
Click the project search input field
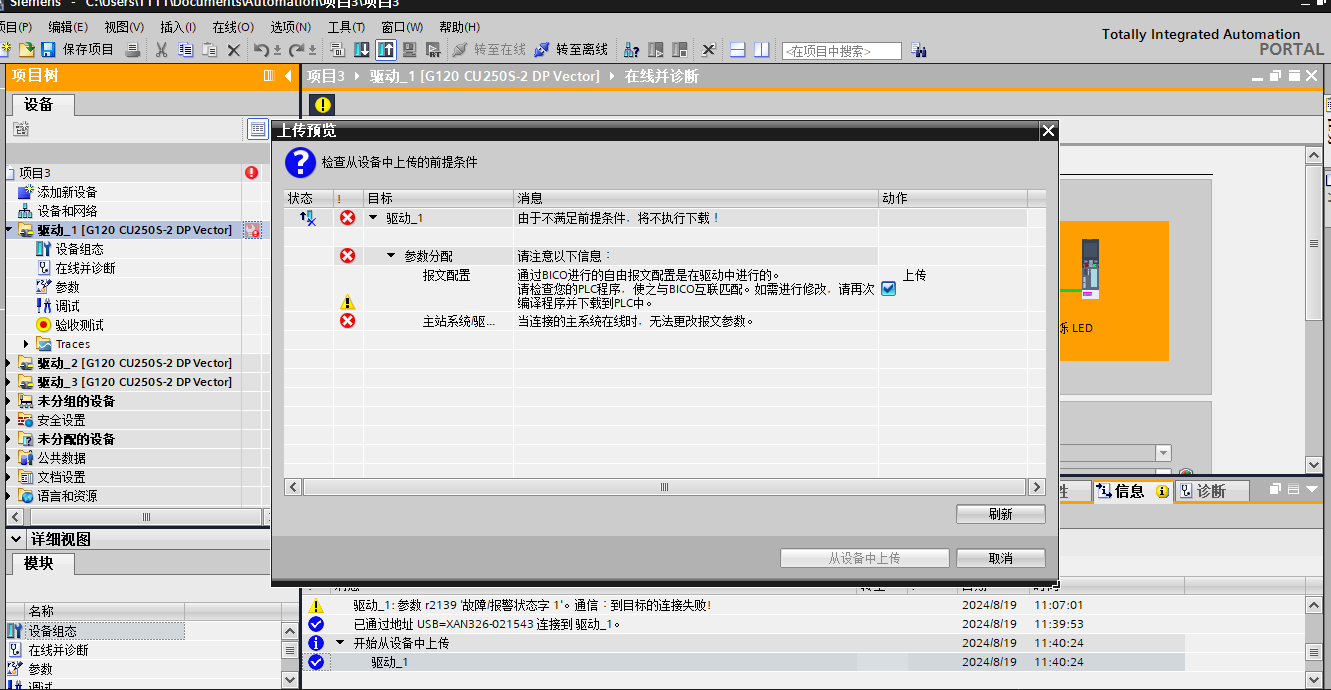pyautogui.click(x=841, y=51)
